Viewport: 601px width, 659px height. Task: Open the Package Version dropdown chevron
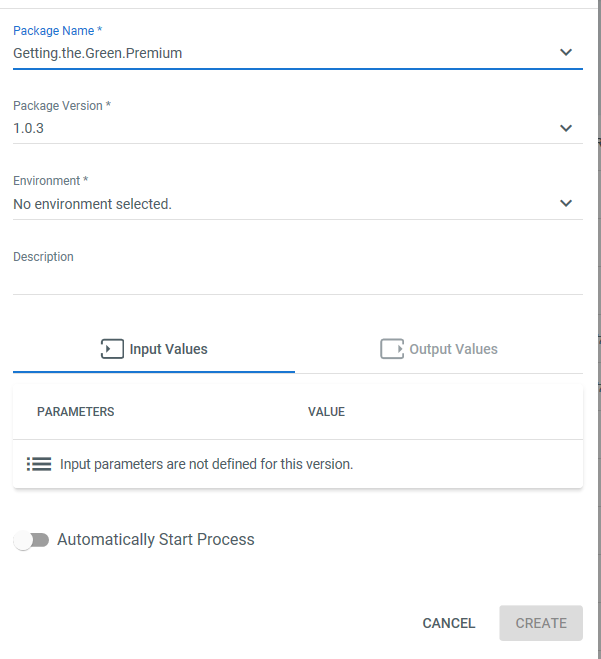click(x=566, y=128)
